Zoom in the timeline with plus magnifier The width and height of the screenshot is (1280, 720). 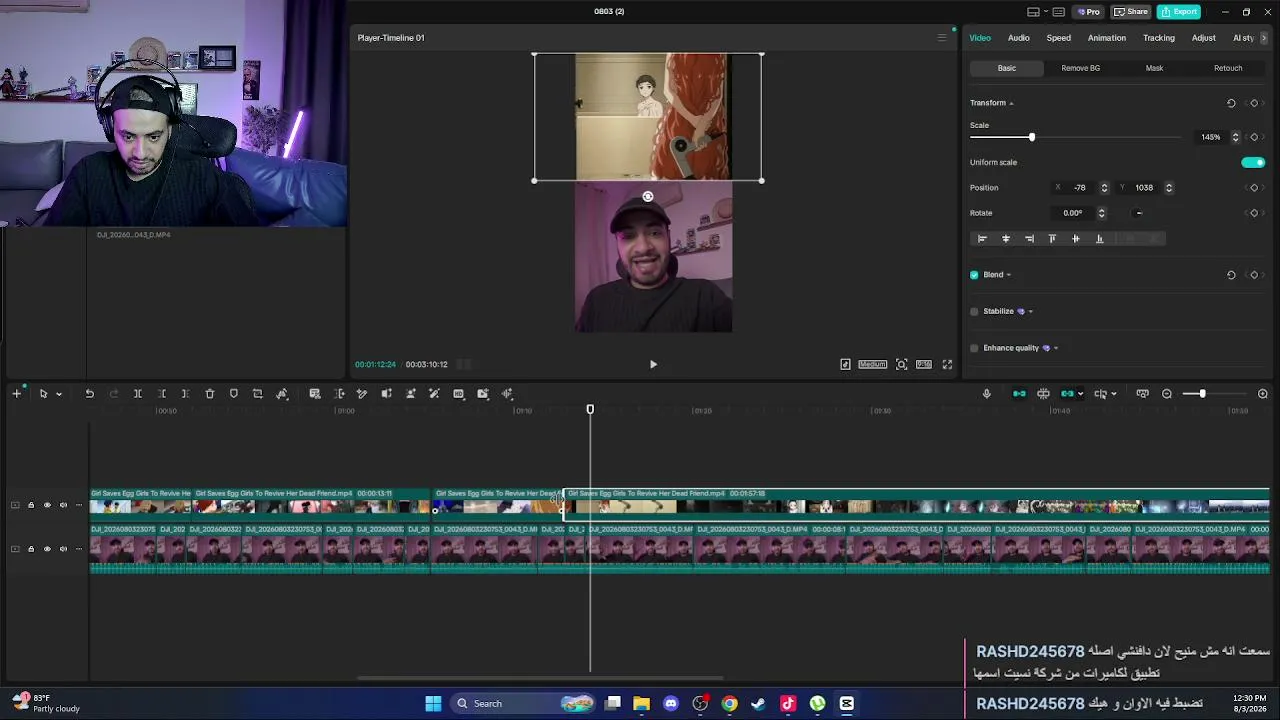tap(1263, 394)
